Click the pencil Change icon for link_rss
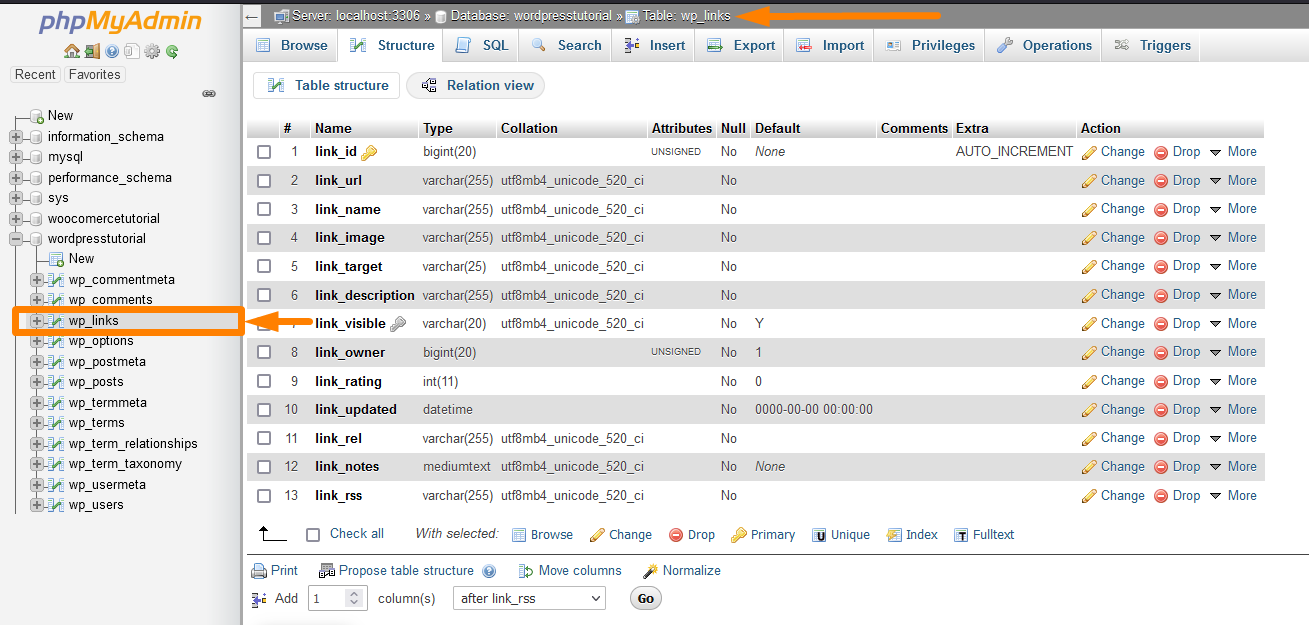Screen dimensions: 1309x625 (1089, 496)
